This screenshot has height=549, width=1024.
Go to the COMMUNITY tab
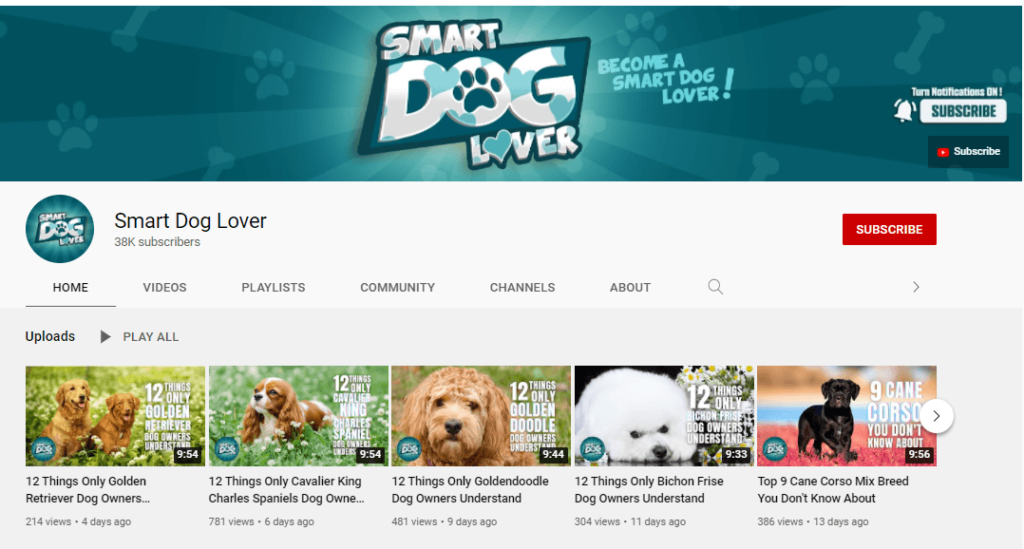pos(397,287)
